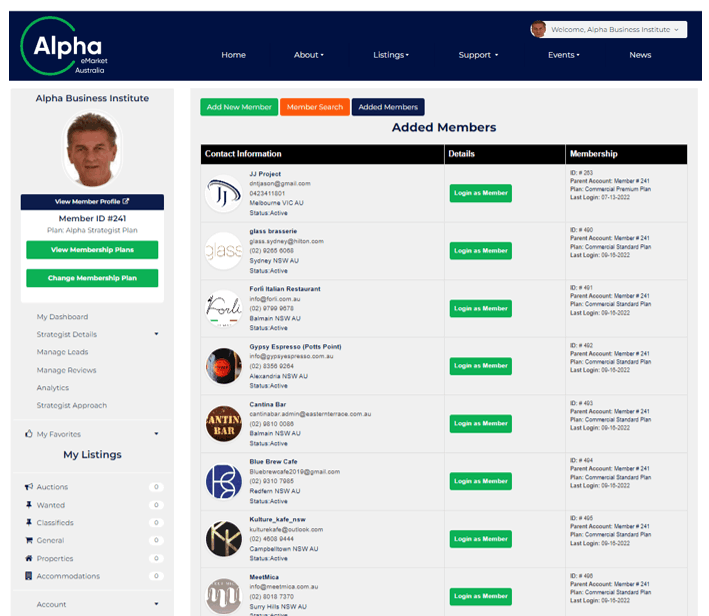Click the Properties house icon
709x616 pixels.
[28, 559]
